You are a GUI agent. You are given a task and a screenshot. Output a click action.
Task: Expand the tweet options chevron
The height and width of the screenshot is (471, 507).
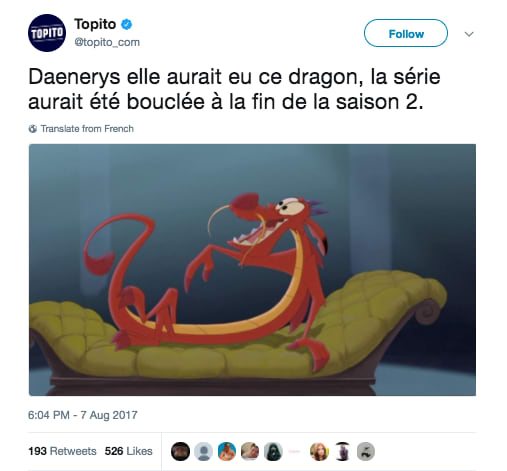click(469, 34)
